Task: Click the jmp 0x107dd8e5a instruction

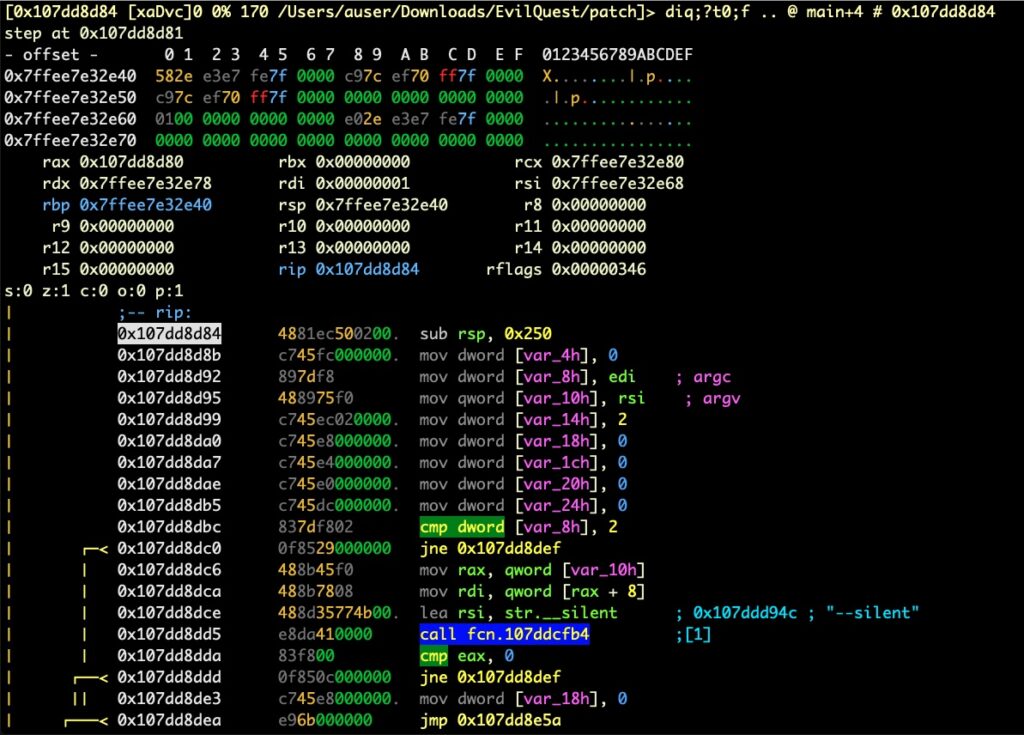Action: (495, 720)
